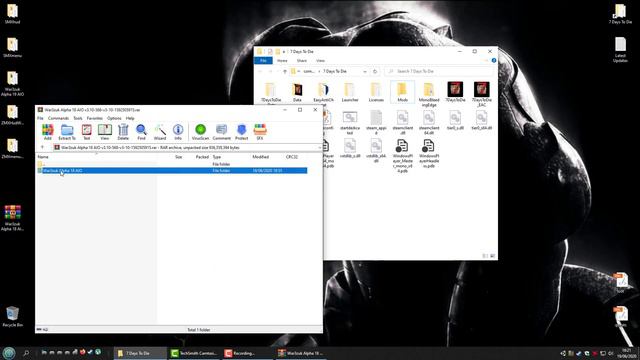Select the vstdlib_s64.dll file

376,151
